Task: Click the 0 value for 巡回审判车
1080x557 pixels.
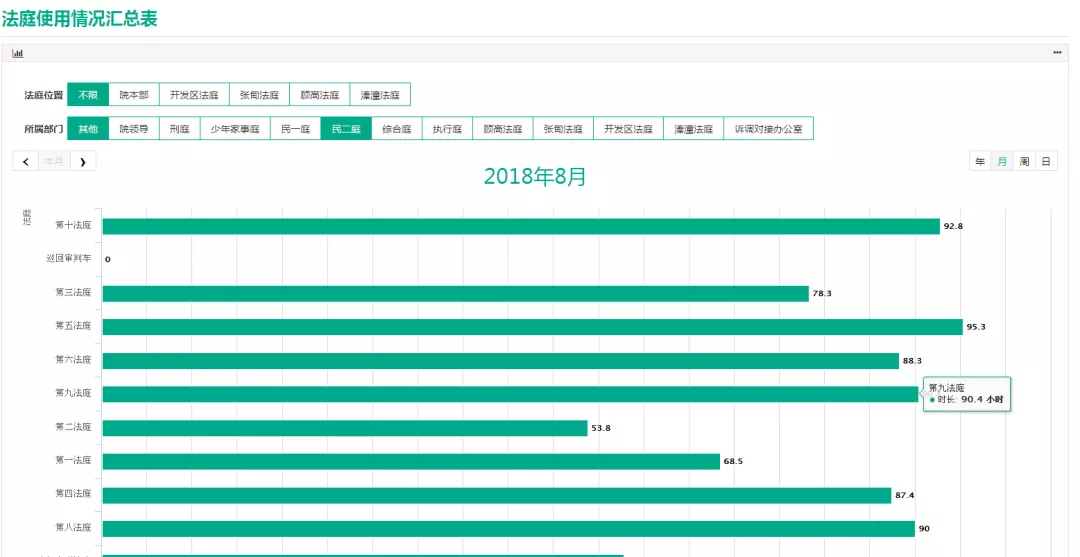Action: point(107,260)
